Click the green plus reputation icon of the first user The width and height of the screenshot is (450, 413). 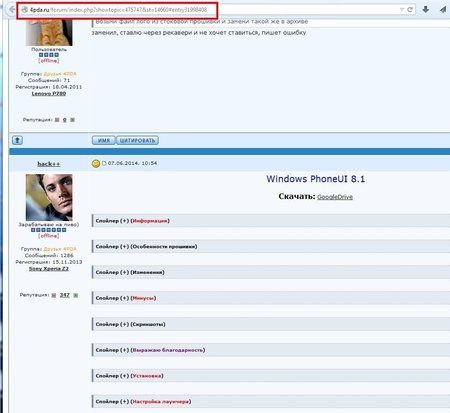tap(72, 120)
